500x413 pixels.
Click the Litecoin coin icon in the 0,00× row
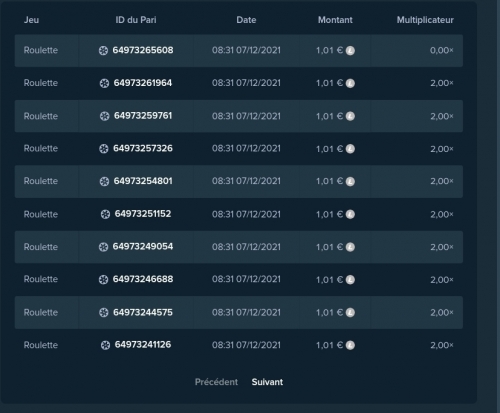(350, 51)
